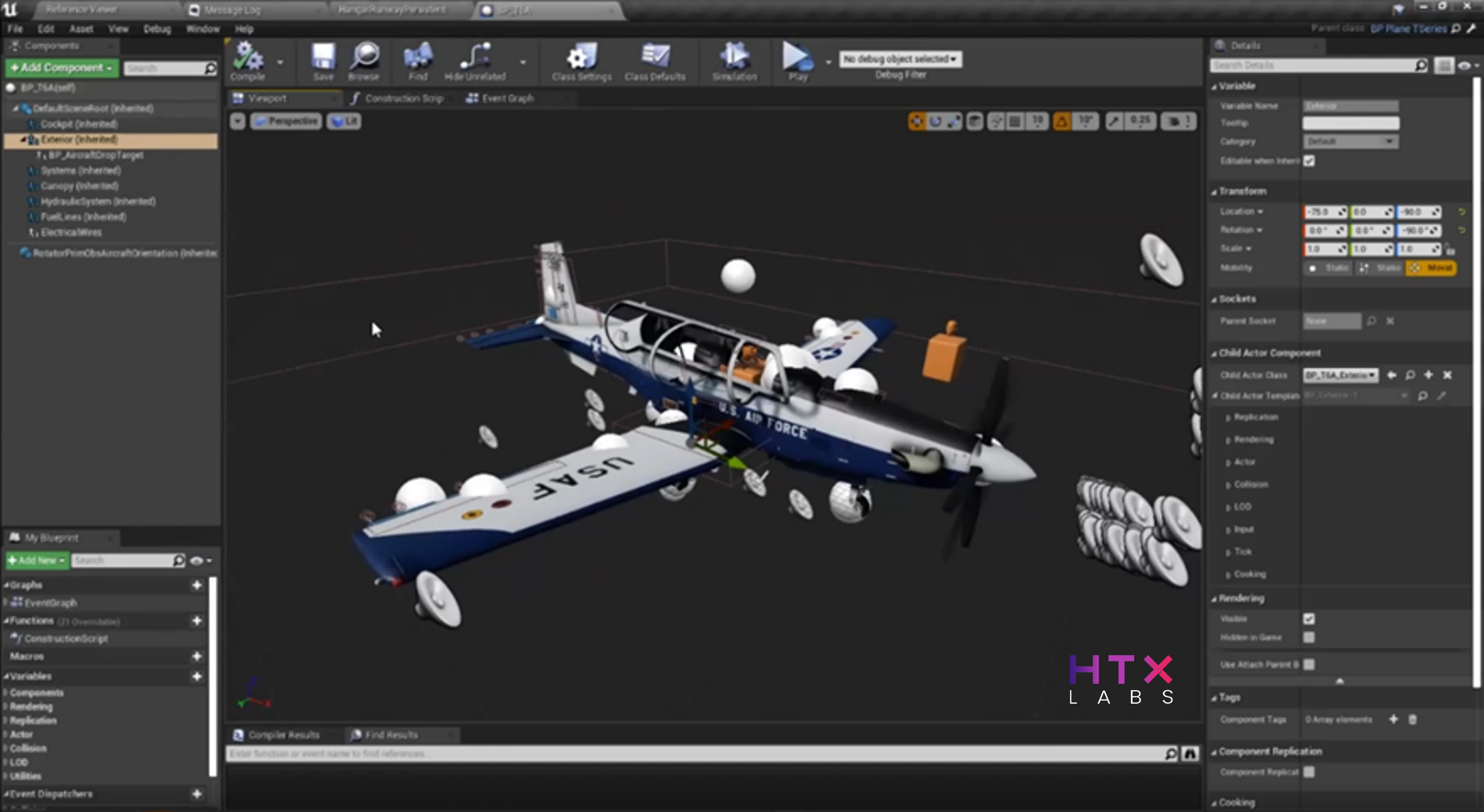Click the Add Component button
Image resolution: width=1484 pixels, height=812 pixels.
[62, 68]
